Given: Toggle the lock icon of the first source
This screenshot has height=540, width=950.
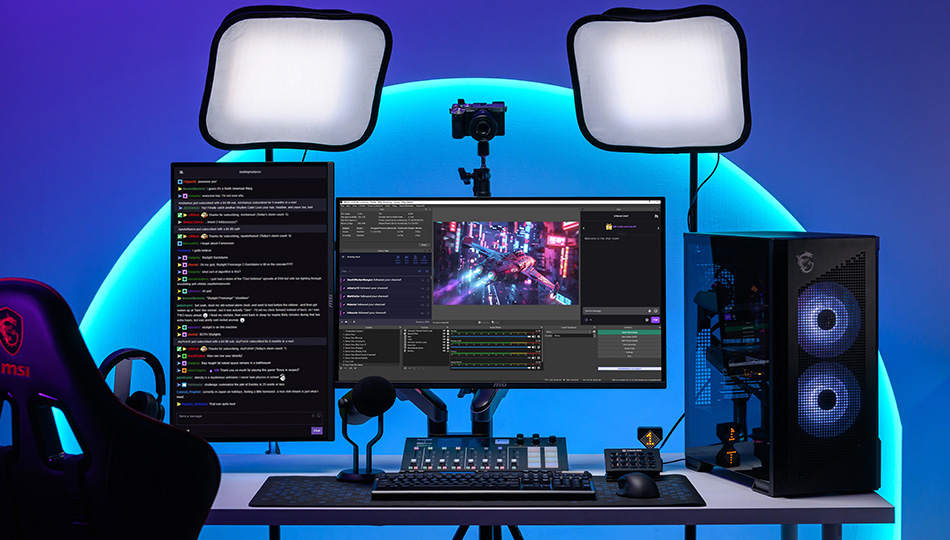Looking at the screenshot, I should pos(448,331).
